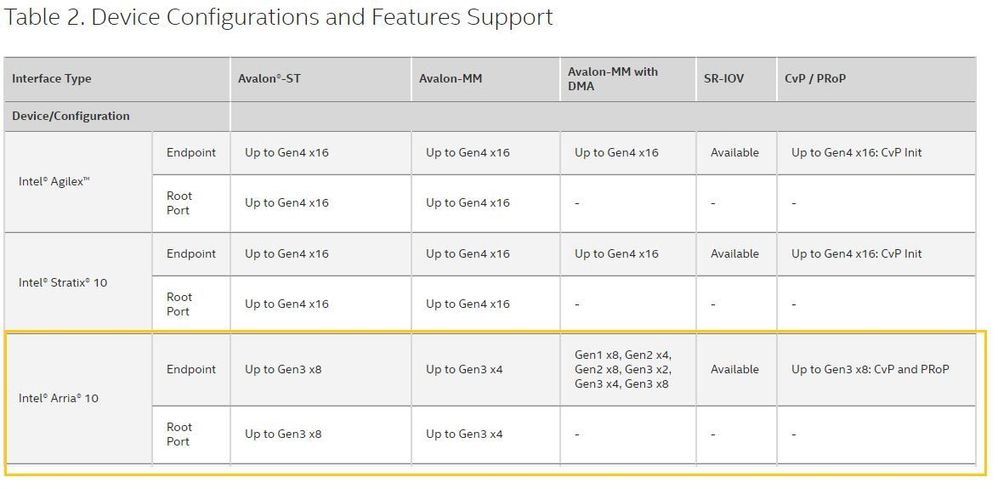The image size is (998, 489).
Task: Click the Intel Stratix 10 device cell
Action: coord(62,283)
